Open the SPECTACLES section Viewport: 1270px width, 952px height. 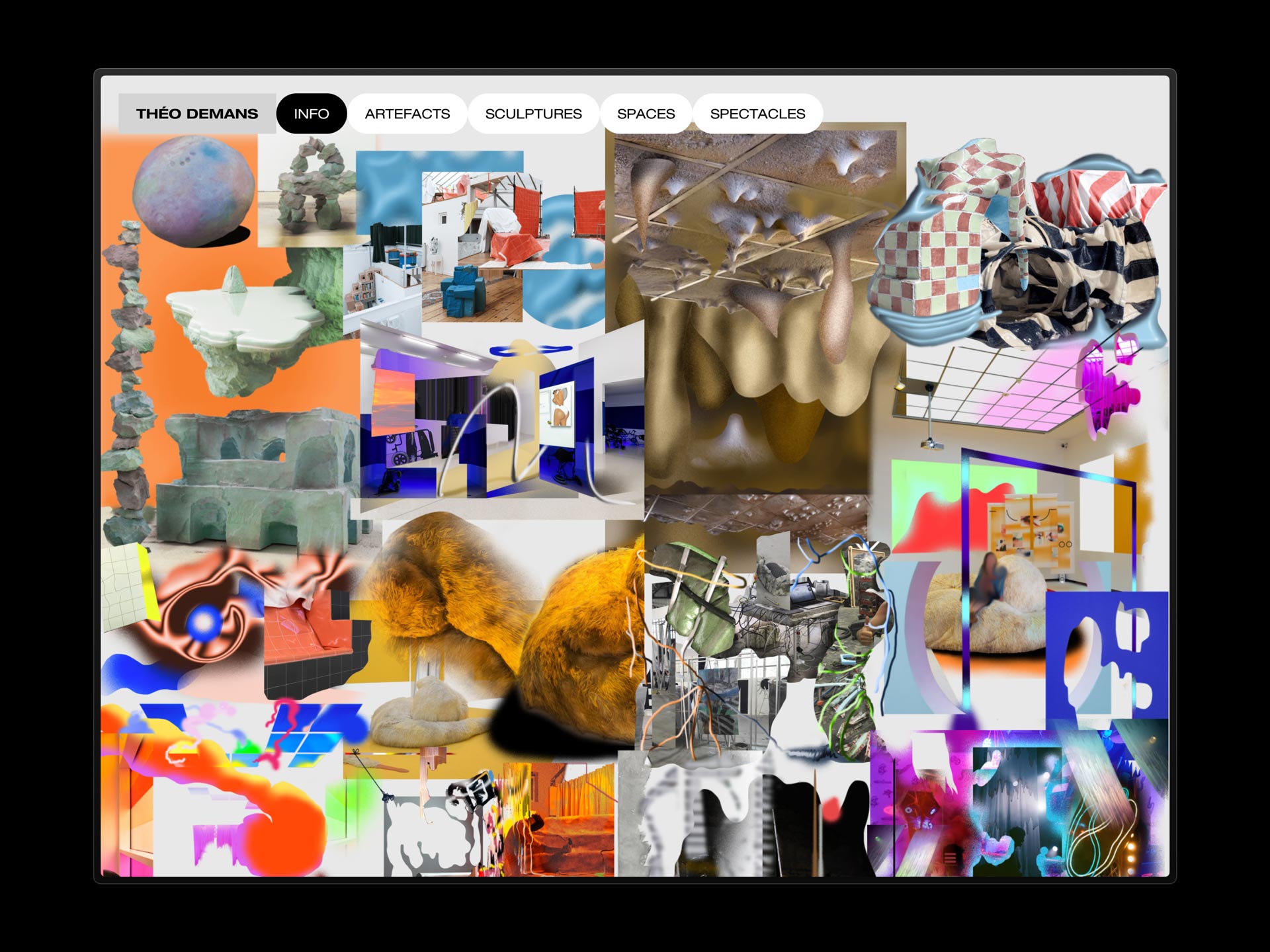coord(757,114)
